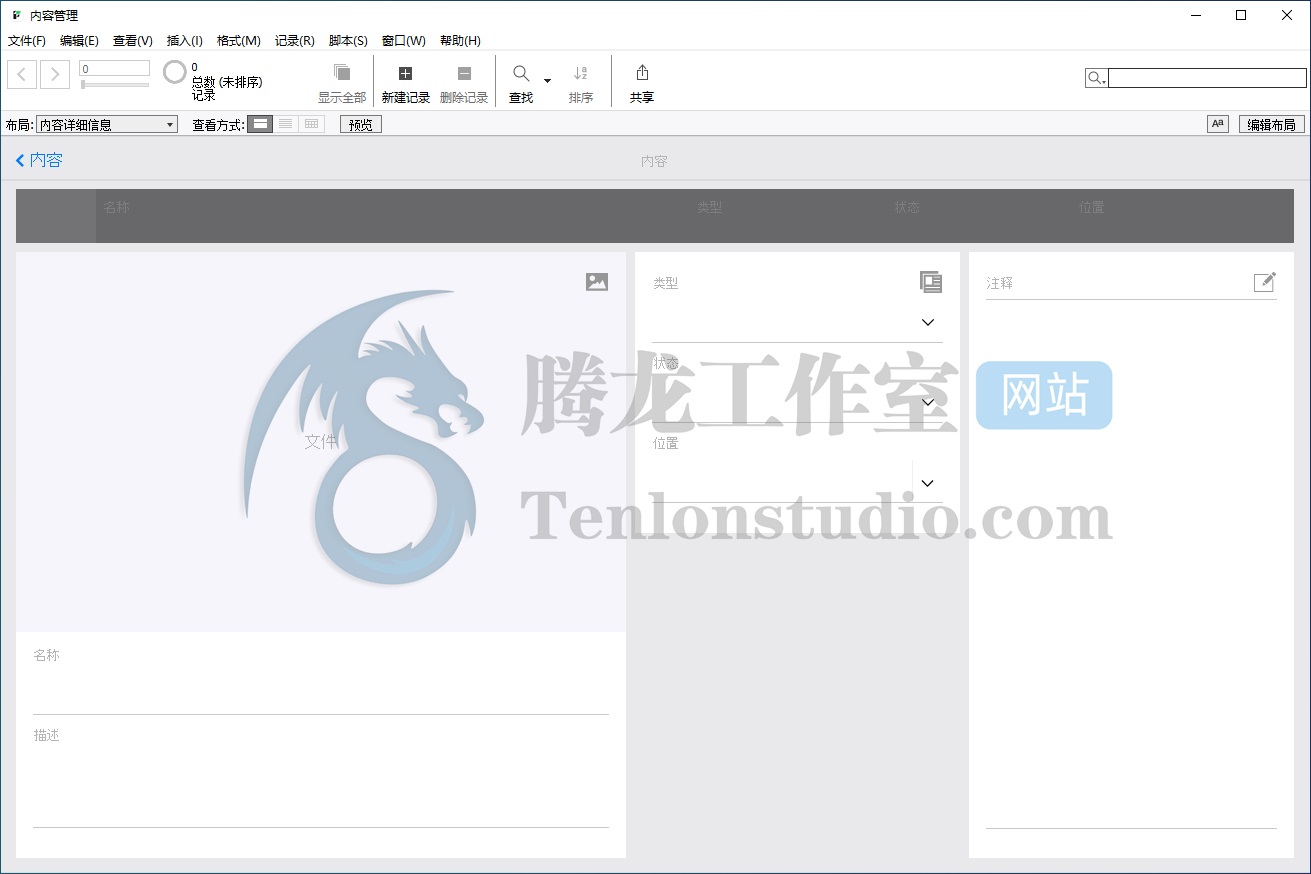
Task: Open the 文件(F) menu
Action: [x=27, y=41]
